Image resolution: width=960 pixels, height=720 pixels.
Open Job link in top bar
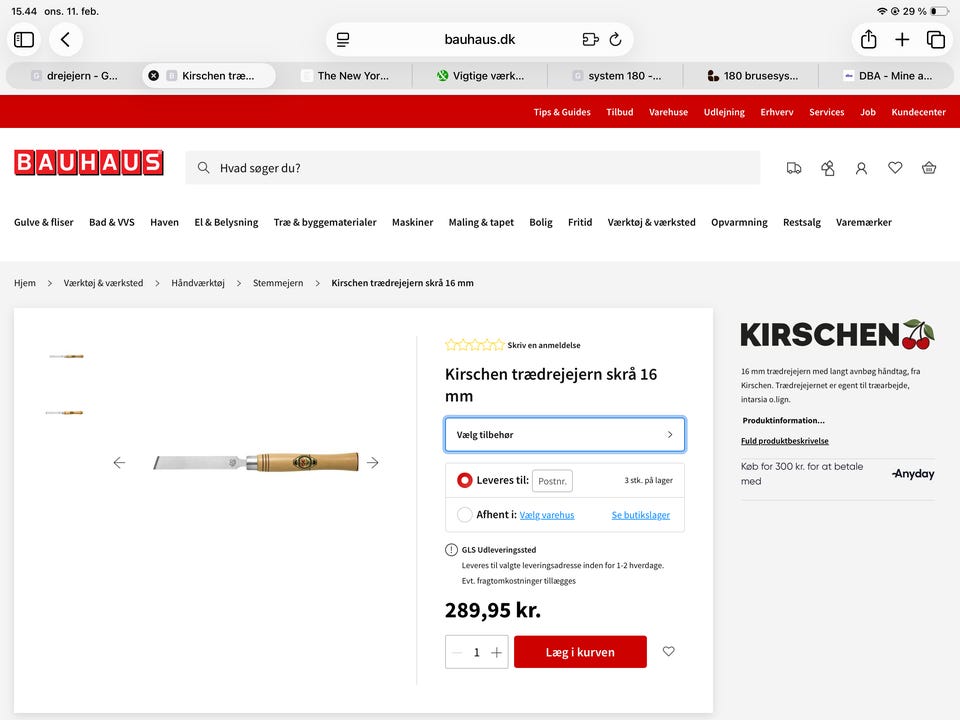[868, 112]
